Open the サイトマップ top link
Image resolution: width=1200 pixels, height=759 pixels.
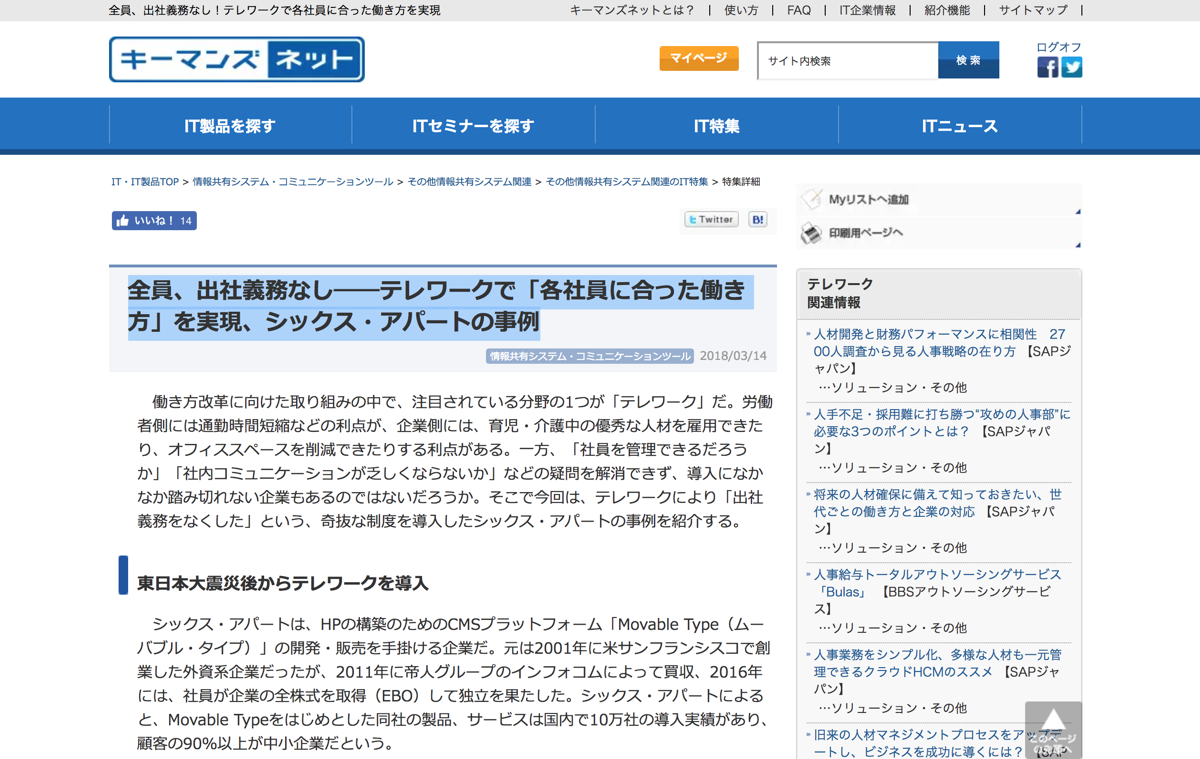tap(1033, 10)
